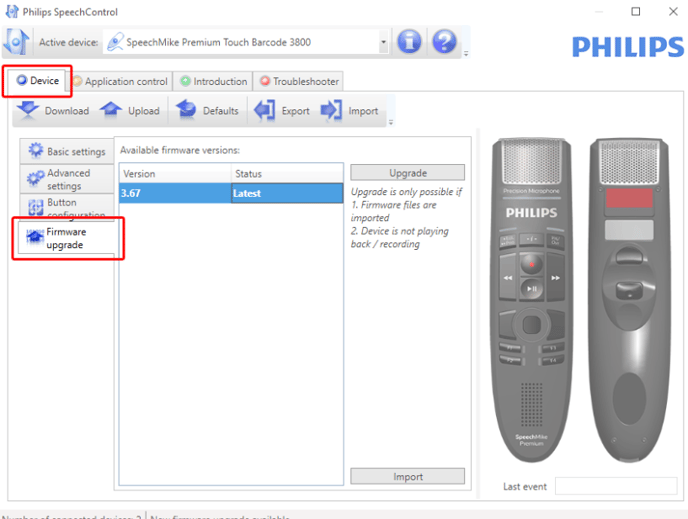688x519 pixels.
Task: Click the Import toolbar icon
Action: pos(331,110)
